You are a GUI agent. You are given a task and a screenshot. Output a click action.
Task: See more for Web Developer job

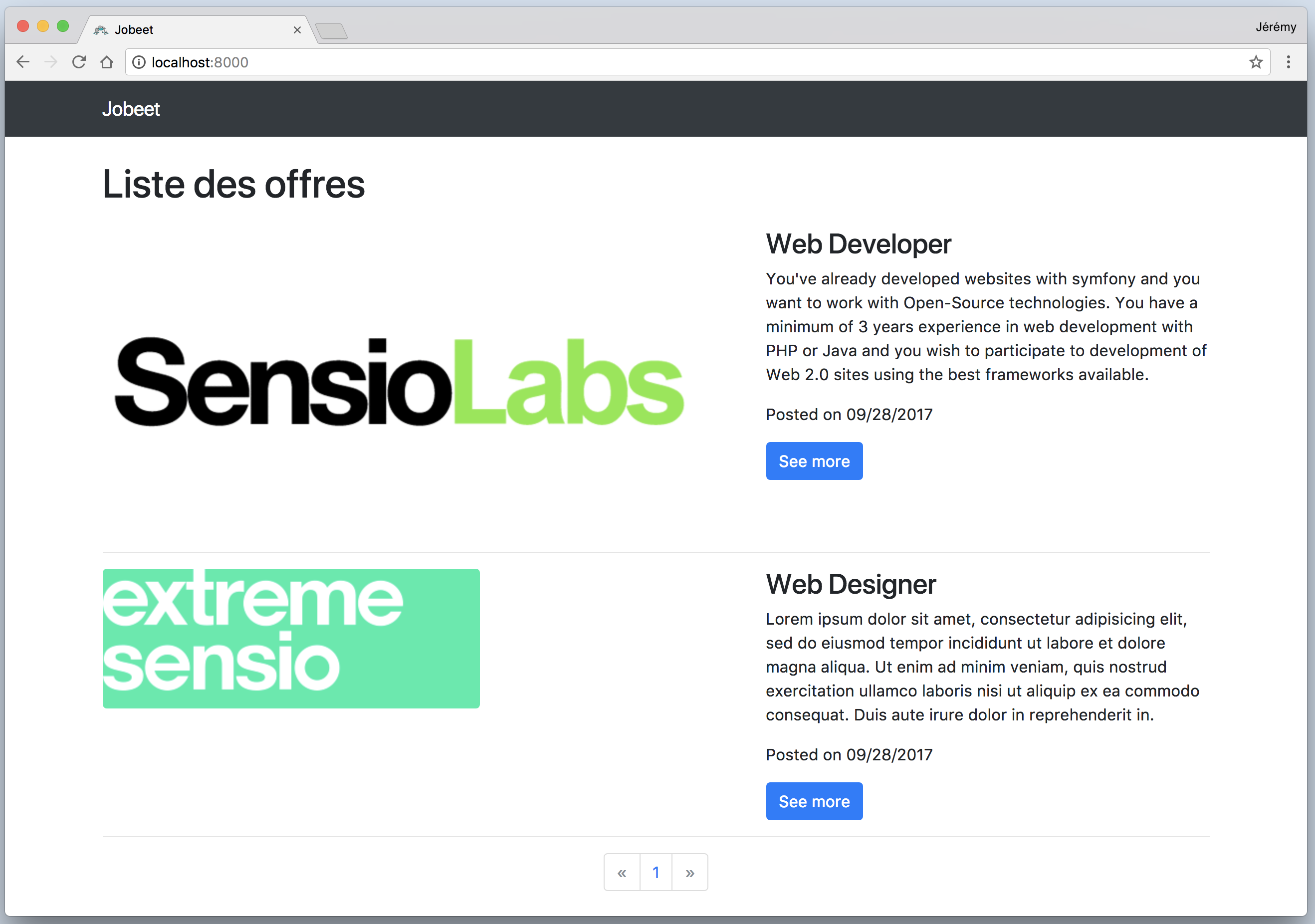814,461
